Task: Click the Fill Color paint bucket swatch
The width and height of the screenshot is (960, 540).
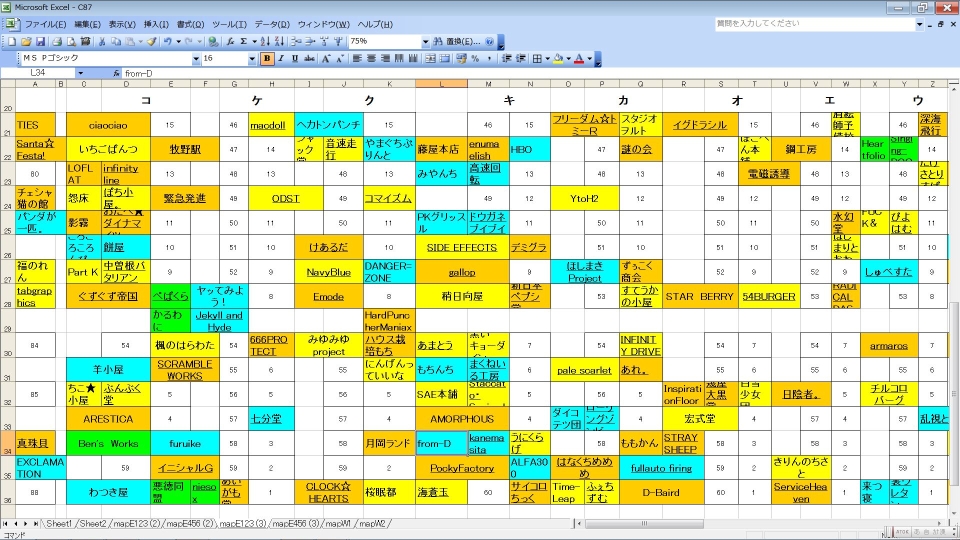Action: tap(558, 59)
